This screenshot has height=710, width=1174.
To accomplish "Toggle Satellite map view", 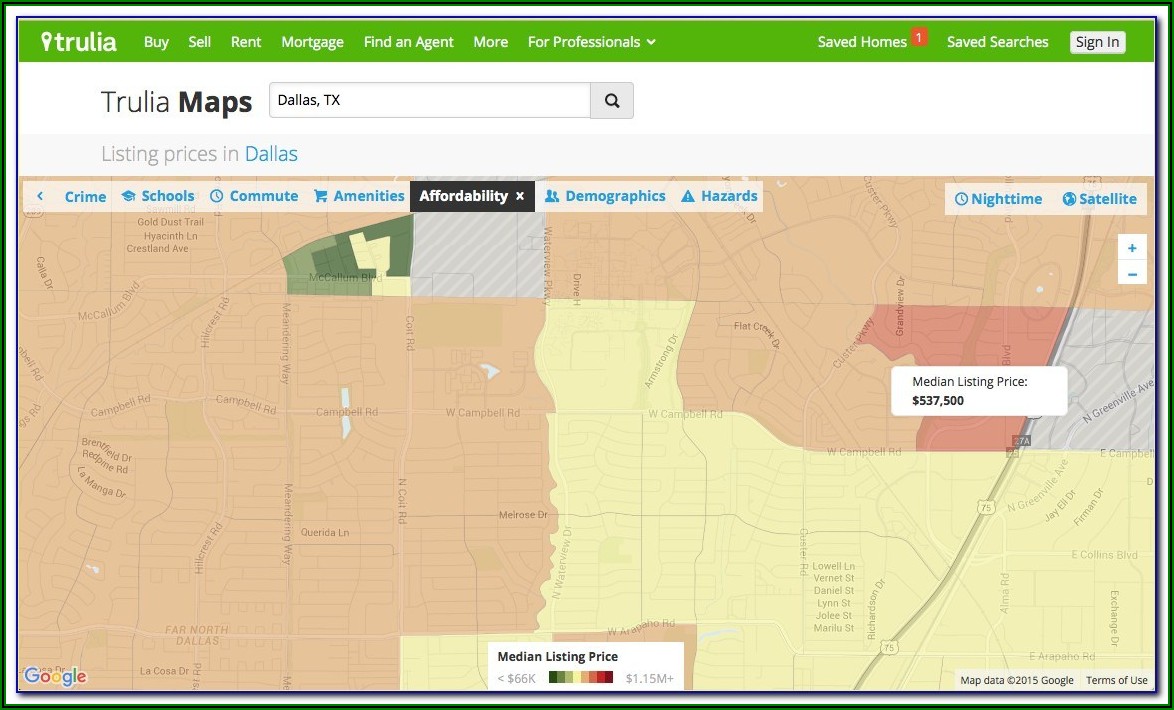I will click(1099, 199).
